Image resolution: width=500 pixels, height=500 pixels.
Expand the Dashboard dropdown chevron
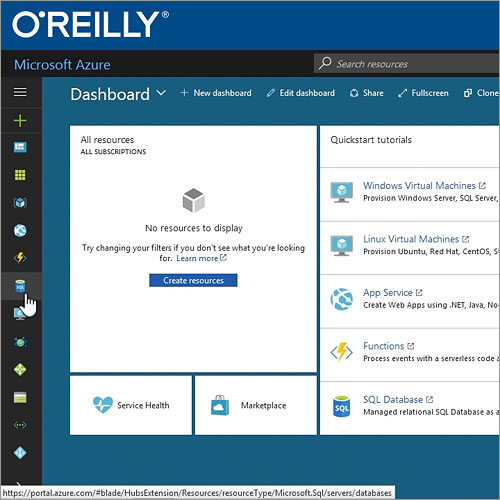tap(161, 93)
